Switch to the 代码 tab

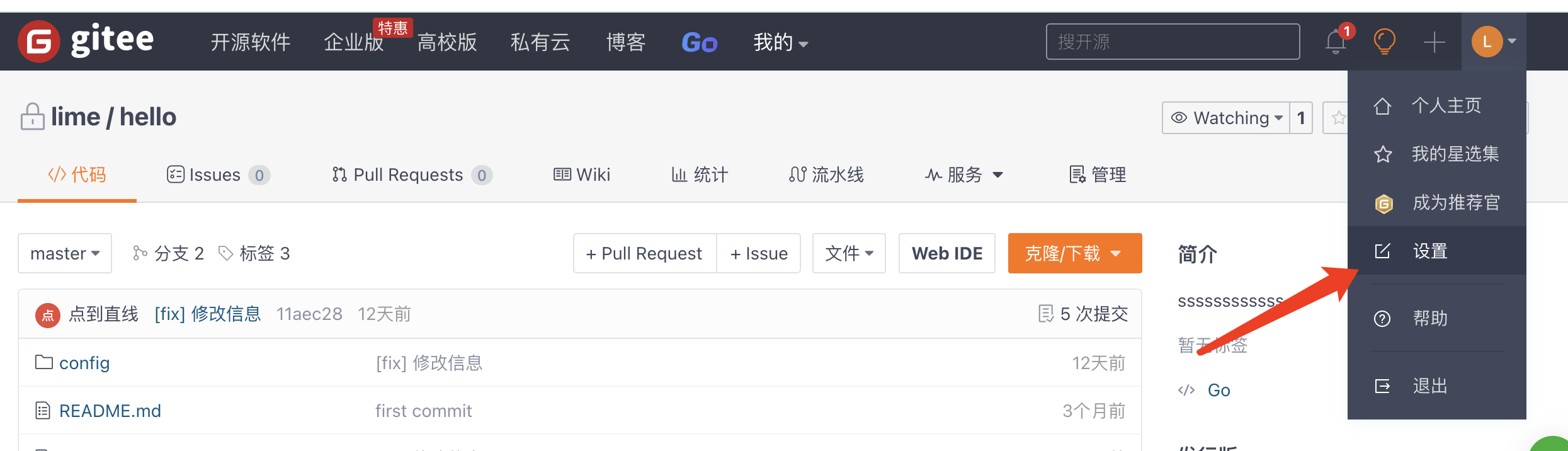click(x=77, y=174)
